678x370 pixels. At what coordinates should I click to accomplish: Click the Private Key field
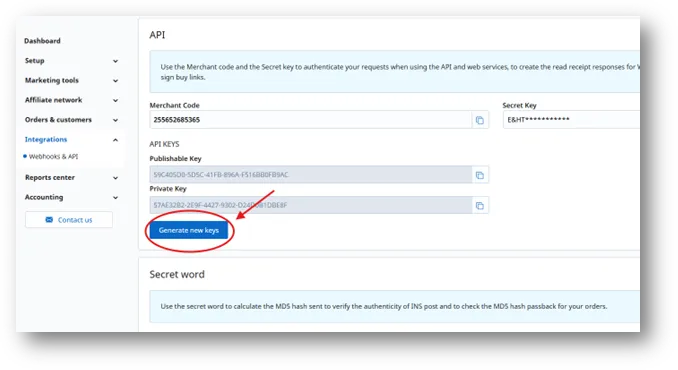pos(310,205)
